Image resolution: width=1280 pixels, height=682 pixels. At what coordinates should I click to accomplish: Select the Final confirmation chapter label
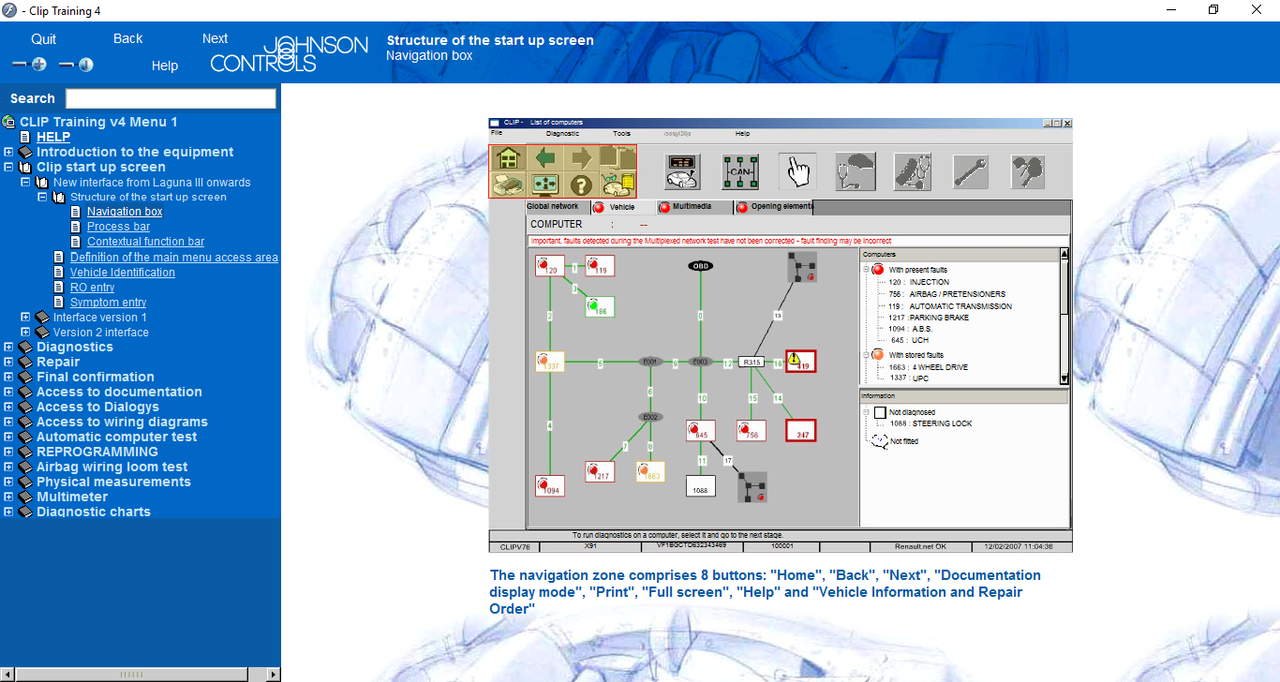coord(96,377)
